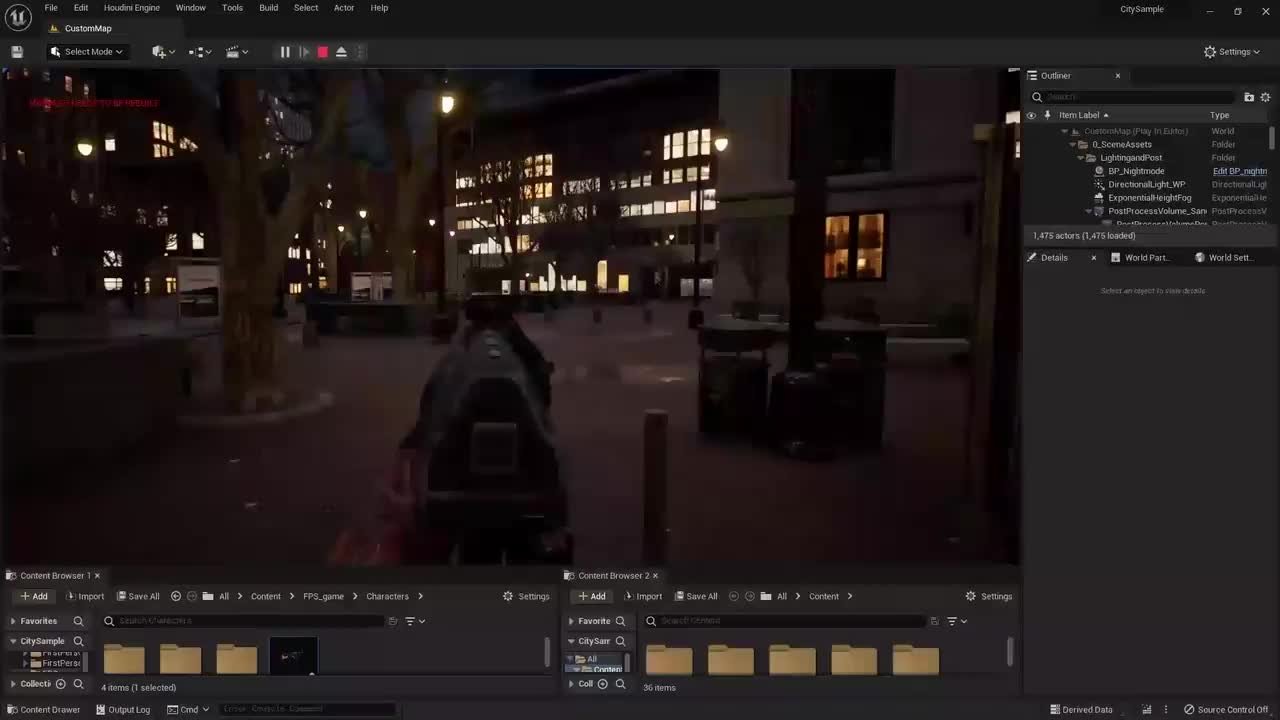Collapse the LightingandPost folder
The image size is (1280, 720).
(1081, 158)
